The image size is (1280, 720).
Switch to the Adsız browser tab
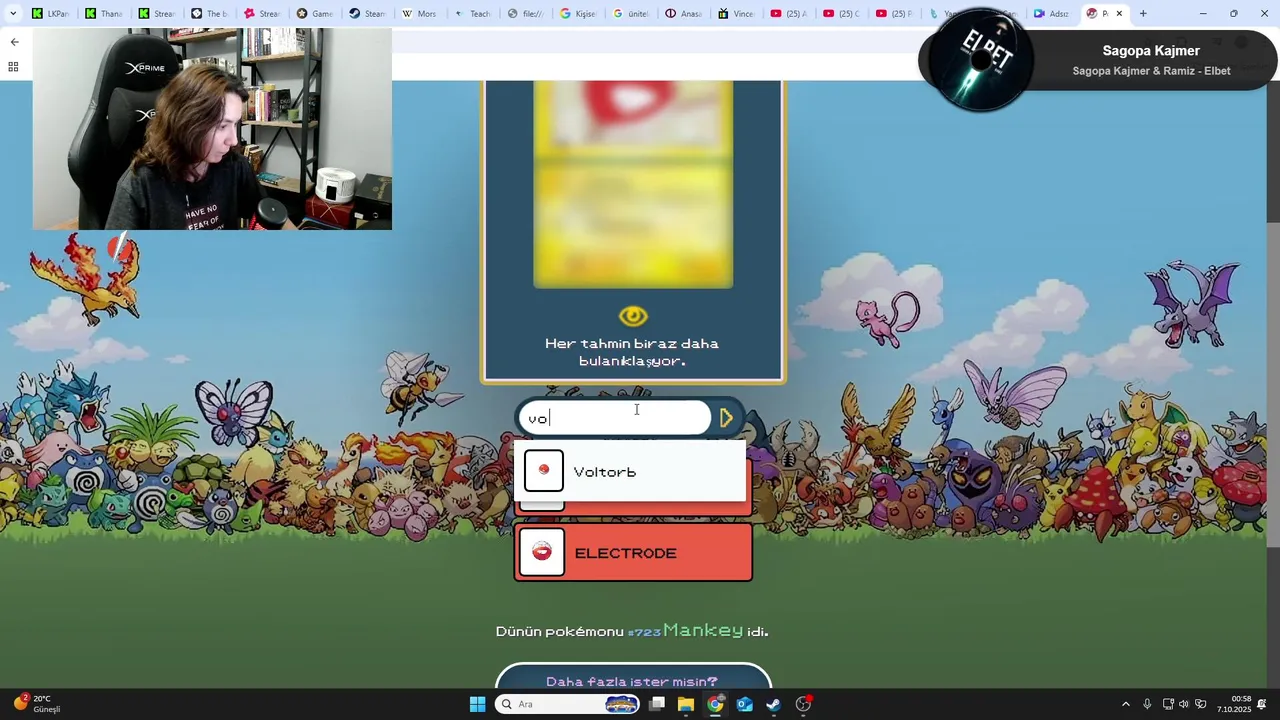point(1053,14)
